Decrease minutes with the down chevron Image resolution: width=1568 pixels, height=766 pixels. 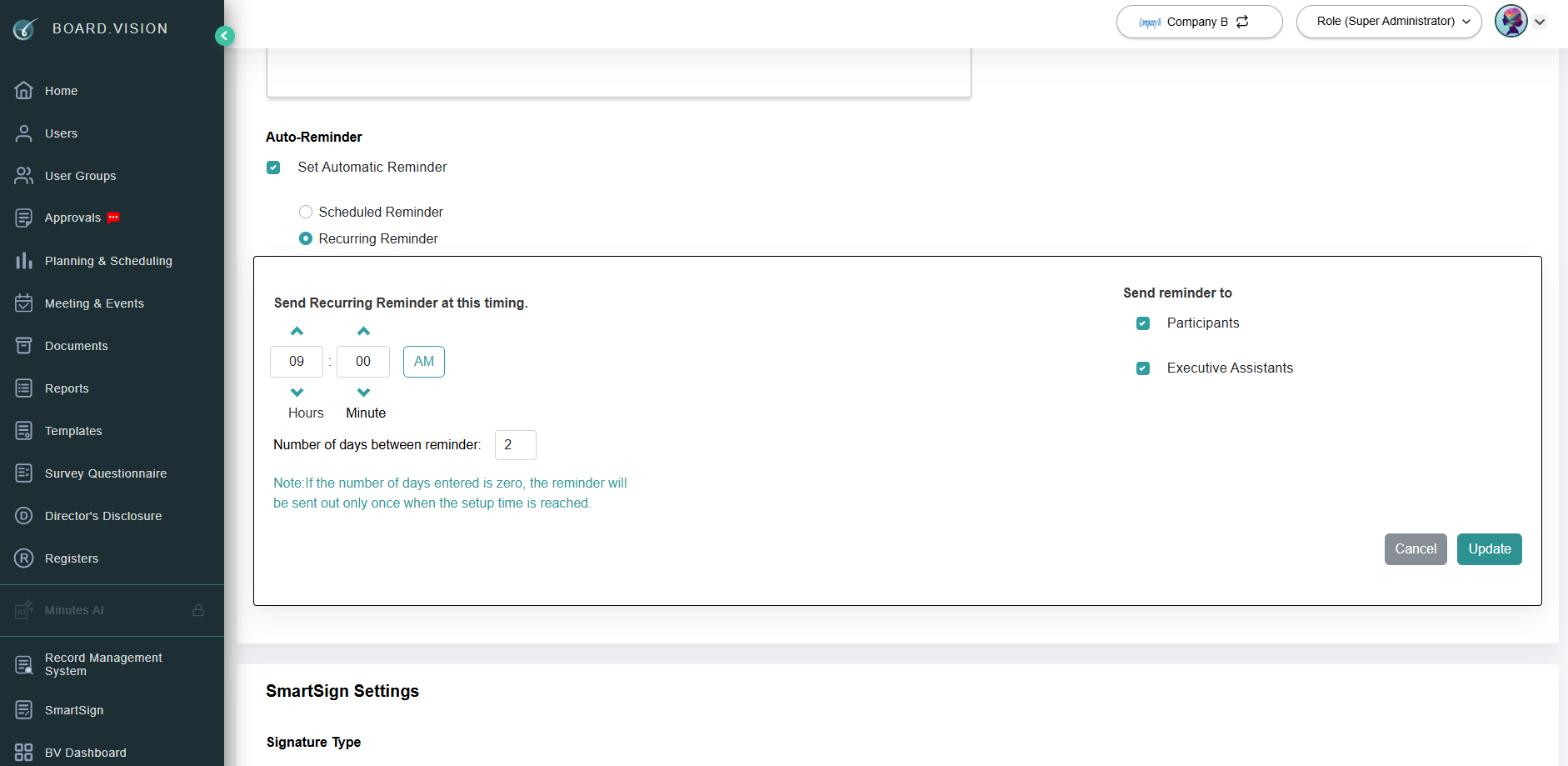click(x=363, y=392)
